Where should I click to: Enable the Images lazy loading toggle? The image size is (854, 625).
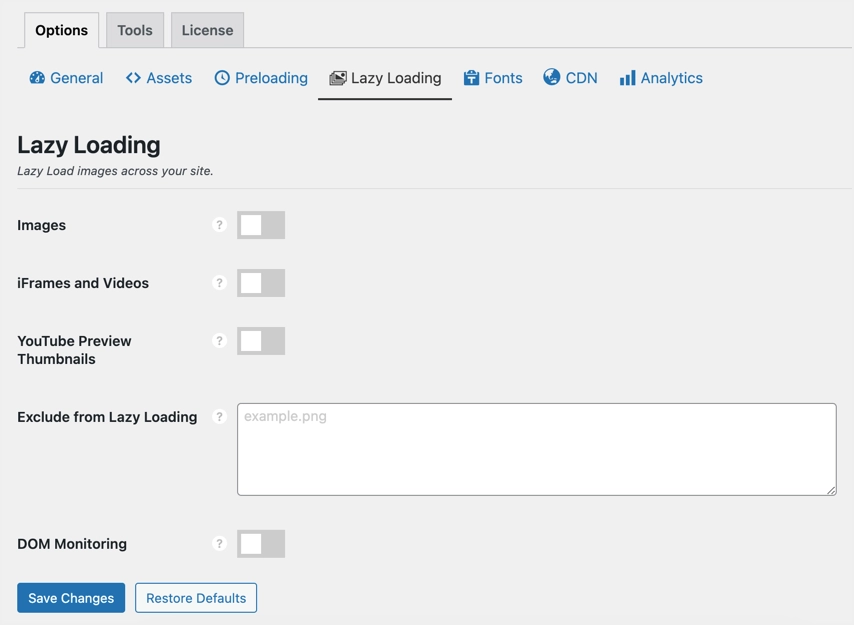click(x=261, y=225)
